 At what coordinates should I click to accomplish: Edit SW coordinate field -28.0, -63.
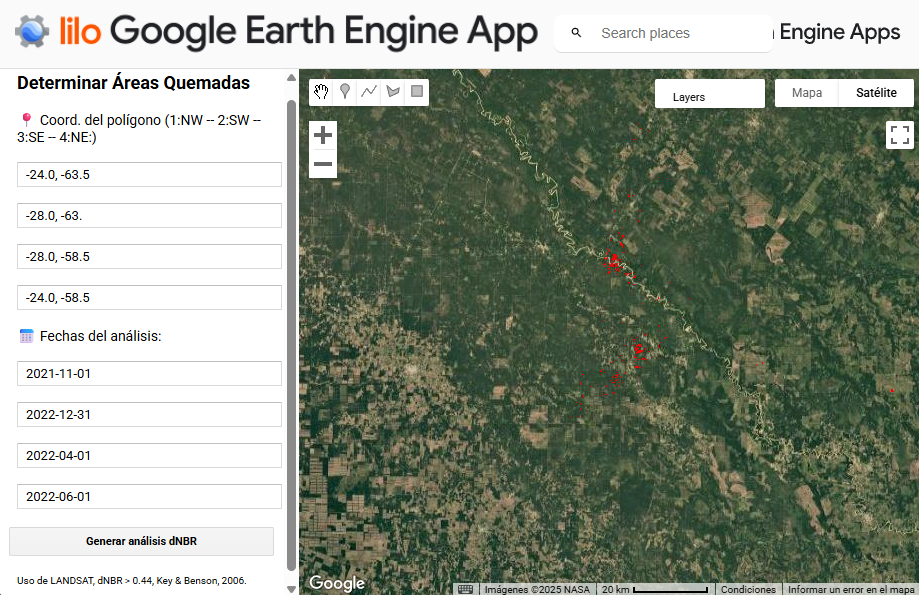pyautogui.click(x=149, y=216)
